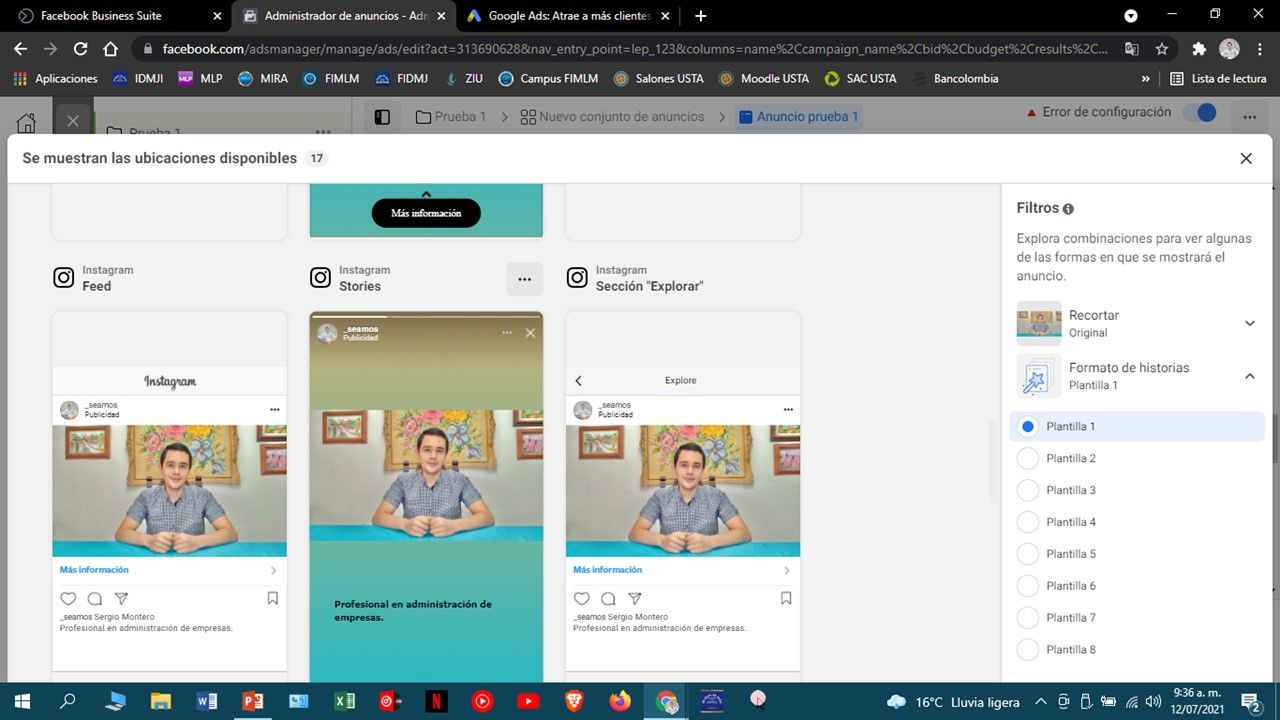Open a new browser tab
Viewport: 1280px width, 720px height.
700,16
